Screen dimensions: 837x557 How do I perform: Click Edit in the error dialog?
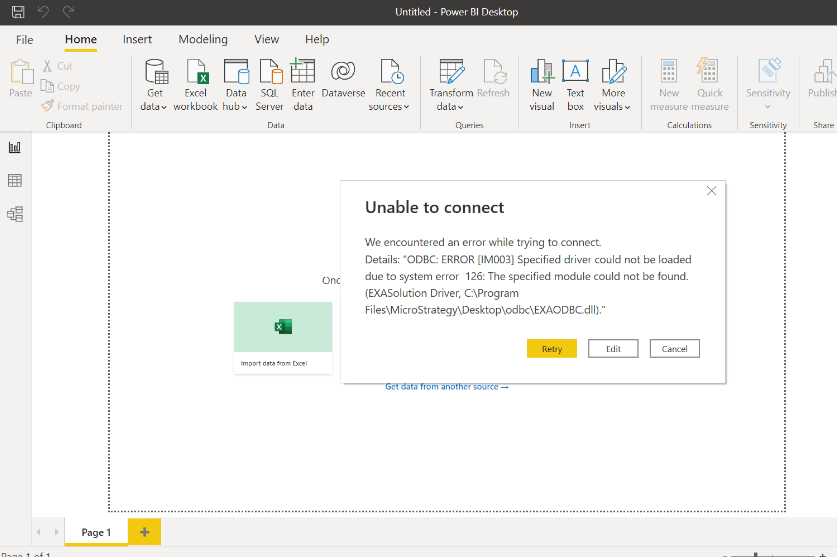tap(613, 349)
